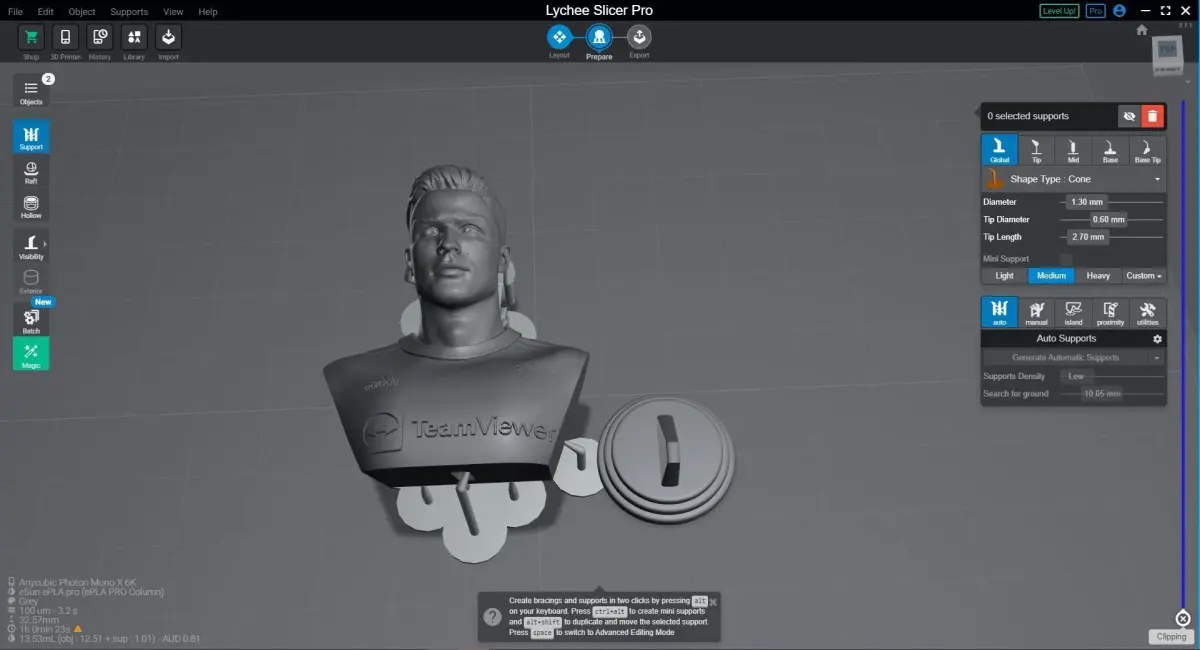Open the Help menu
Screen dimensions: 1200x650
[208, 12]
